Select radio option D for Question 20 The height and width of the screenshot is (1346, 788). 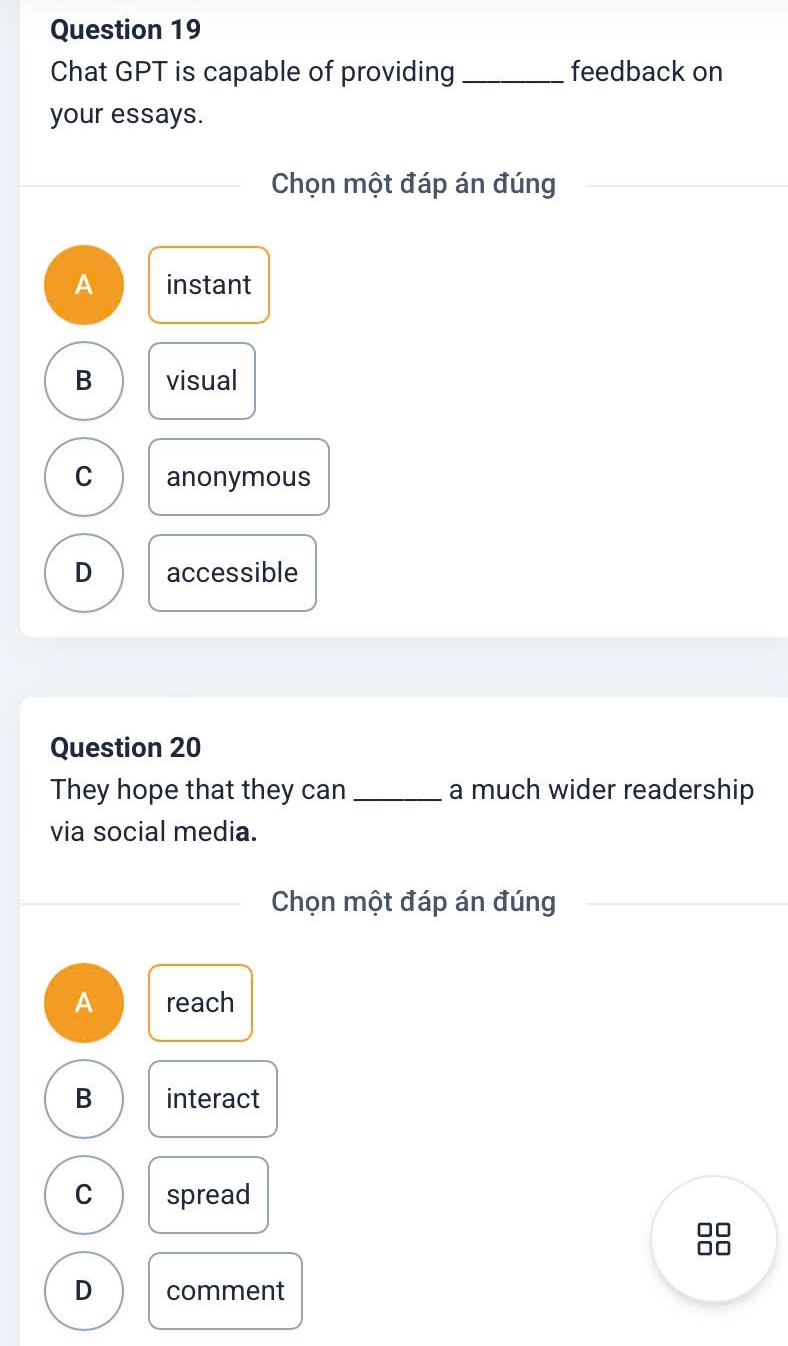85,1291
